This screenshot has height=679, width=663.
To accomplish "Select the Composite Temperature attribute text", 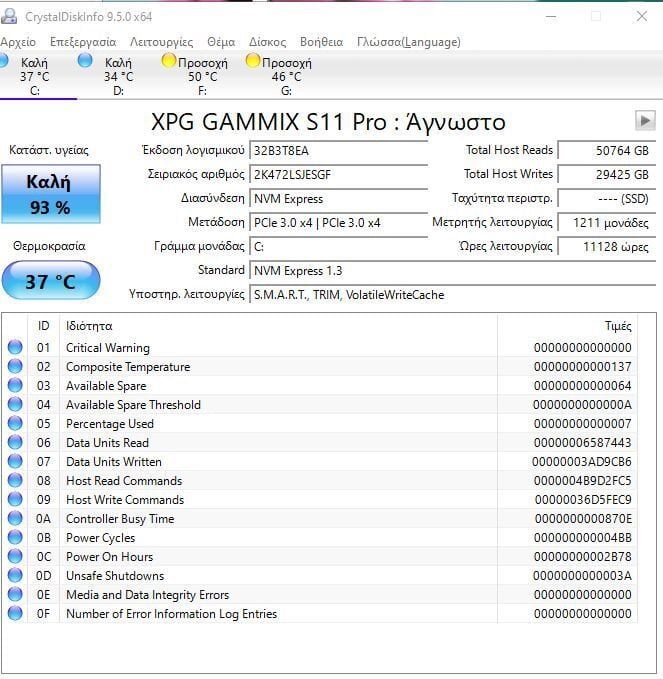I will (x=128, y=367).
